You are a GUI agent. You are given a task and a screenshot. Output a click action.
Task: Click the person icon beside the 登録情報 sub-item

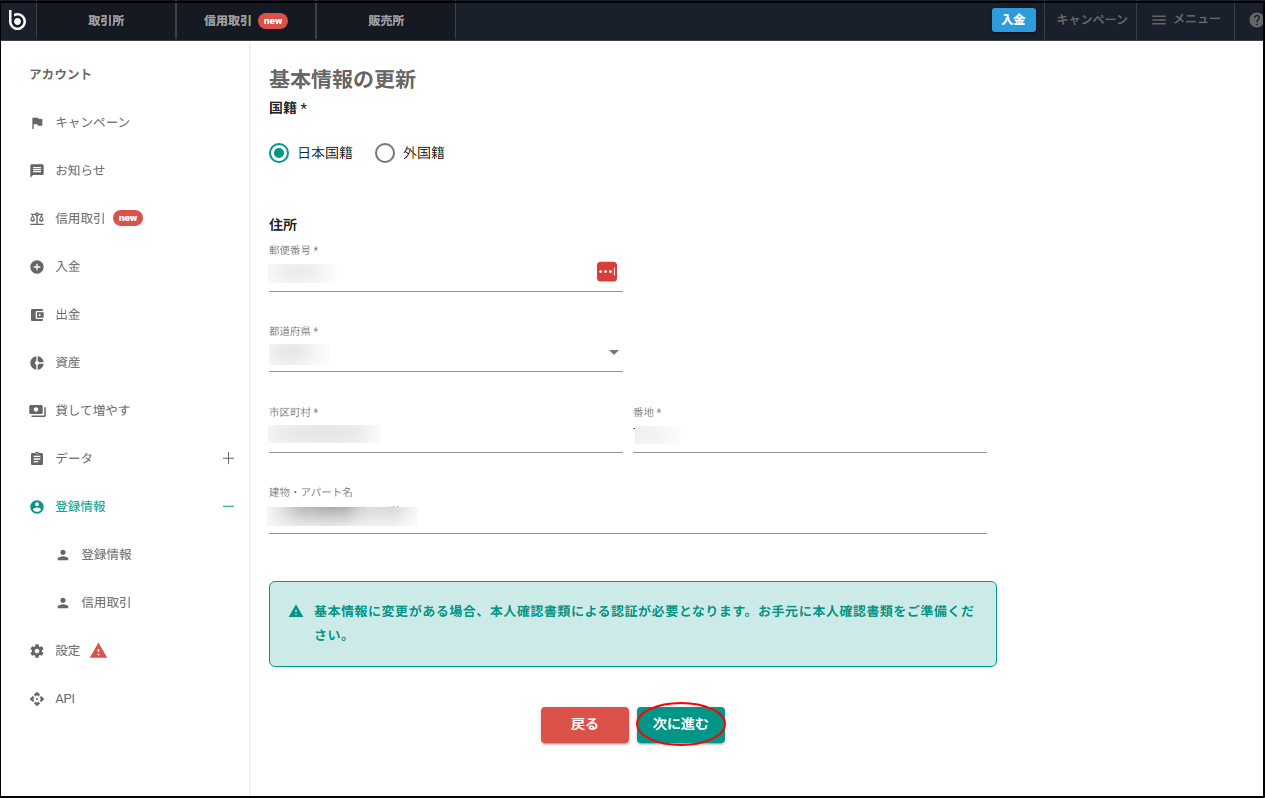(x=63, y=555)
